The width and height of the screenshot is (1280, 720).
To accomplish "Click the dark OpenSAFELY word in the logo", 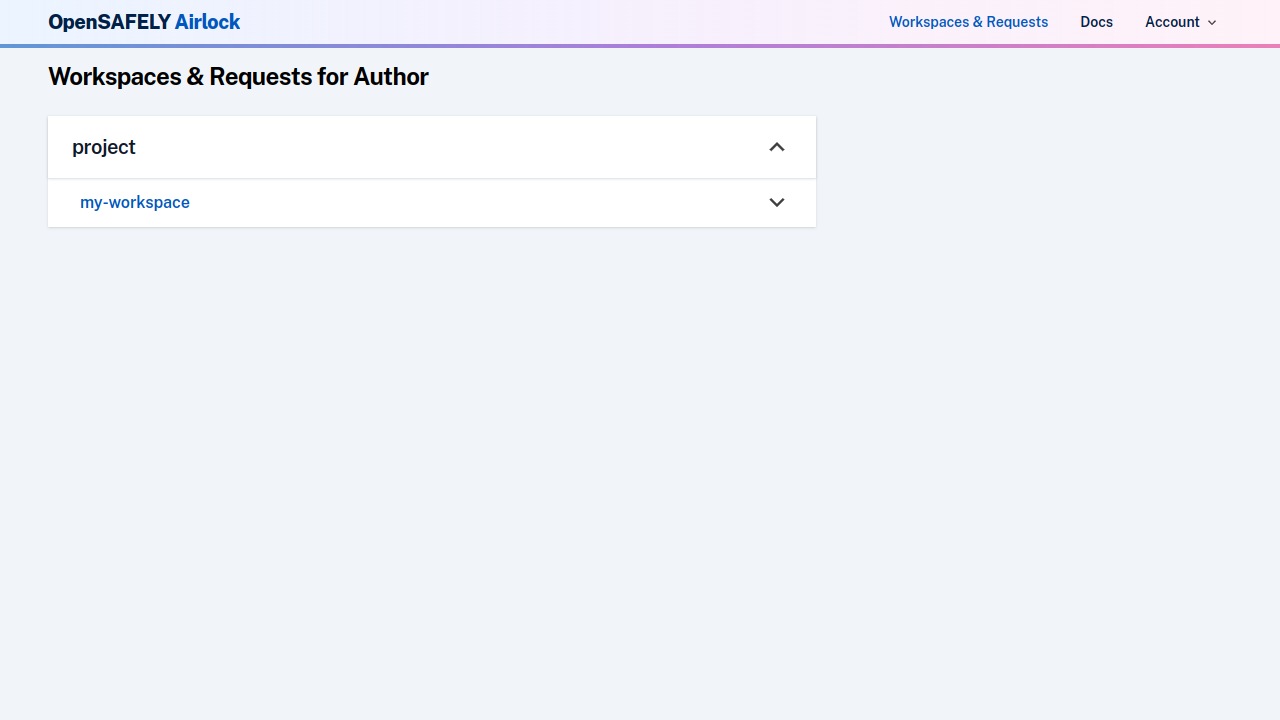I will click(x=109, y=22).
